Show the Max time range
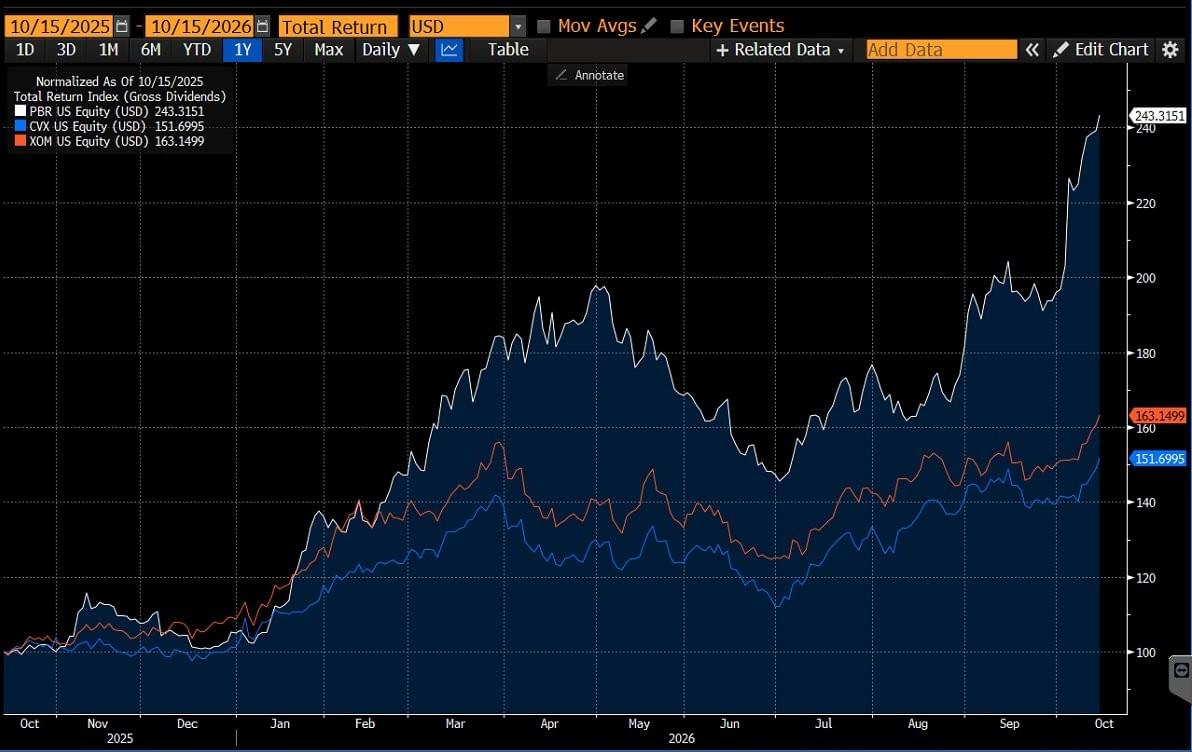 tap(328, 50)
